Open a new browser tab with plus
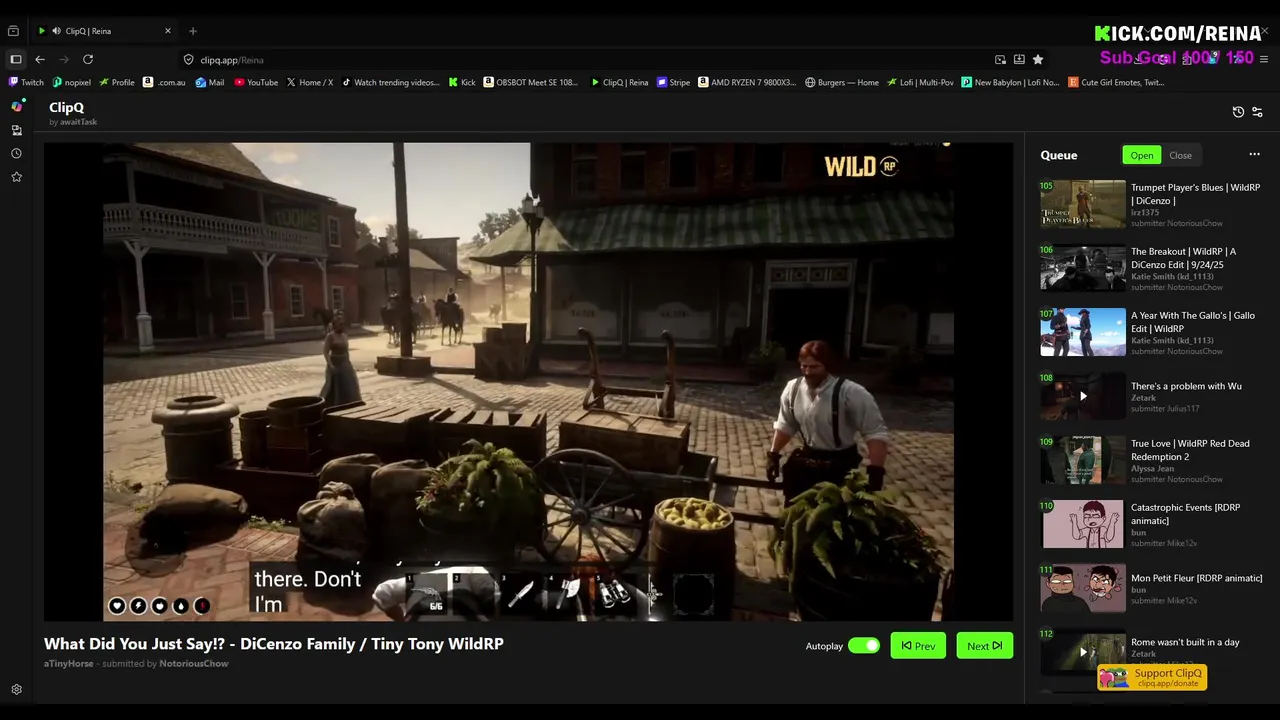Screen dimensions: 1280x720 pos(193,31)
